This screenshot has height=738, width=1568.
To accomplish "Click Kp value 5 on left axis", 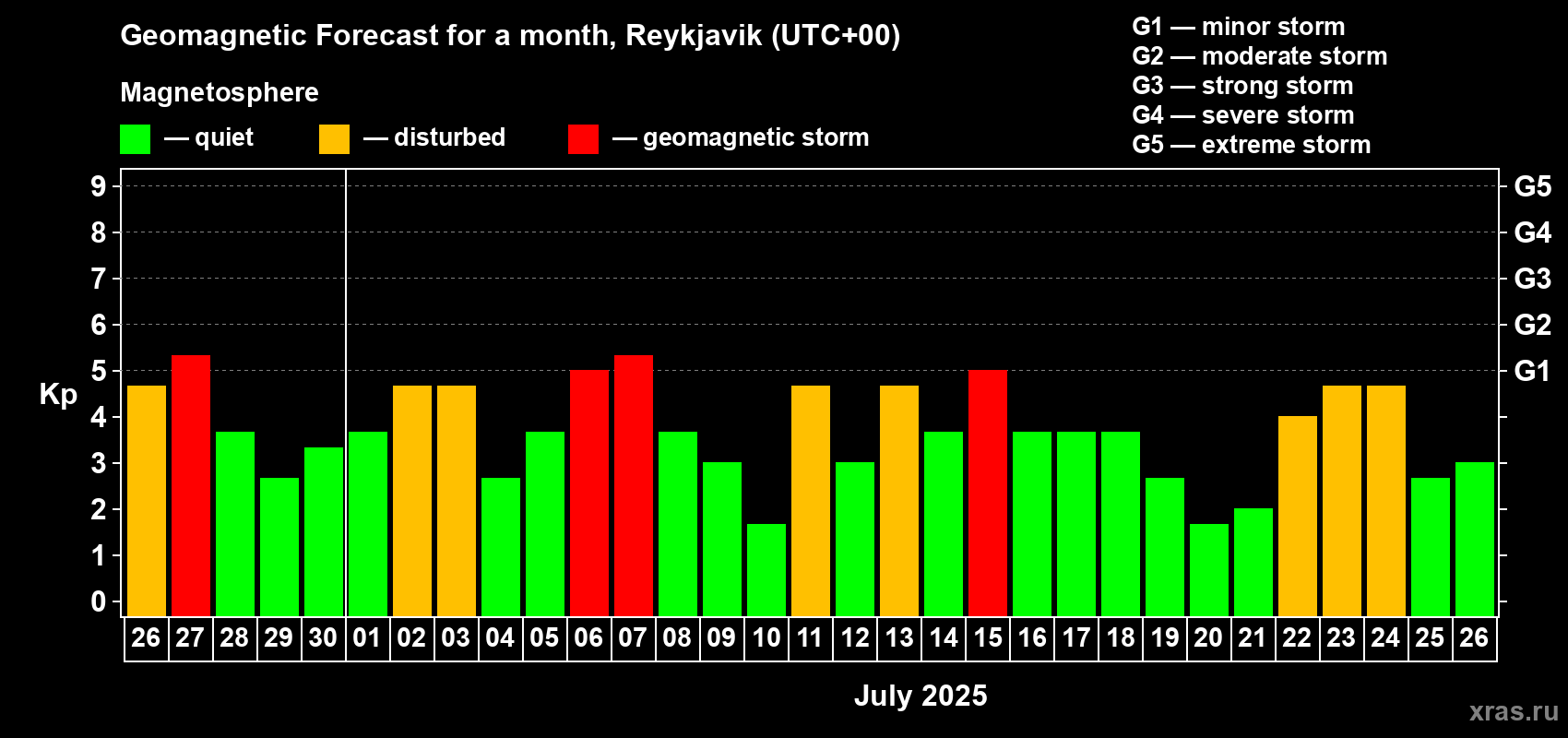I will (99, 371).
